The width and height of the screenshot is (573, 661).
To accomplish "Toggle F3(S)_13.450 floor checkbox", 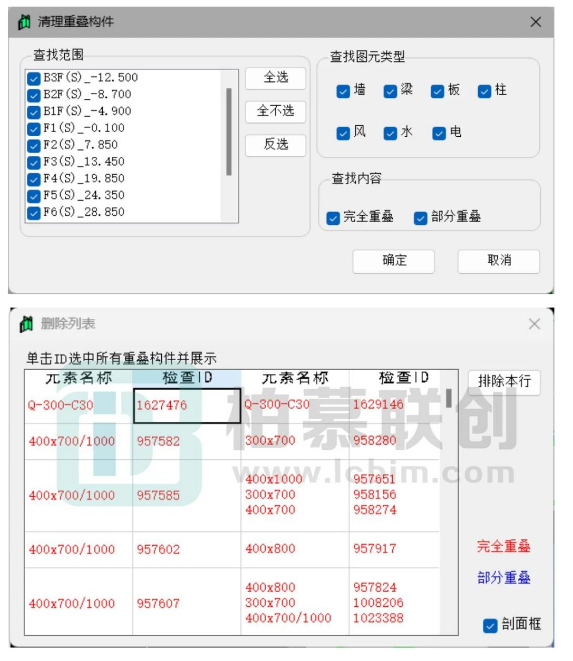I will (x=33, y=163).
